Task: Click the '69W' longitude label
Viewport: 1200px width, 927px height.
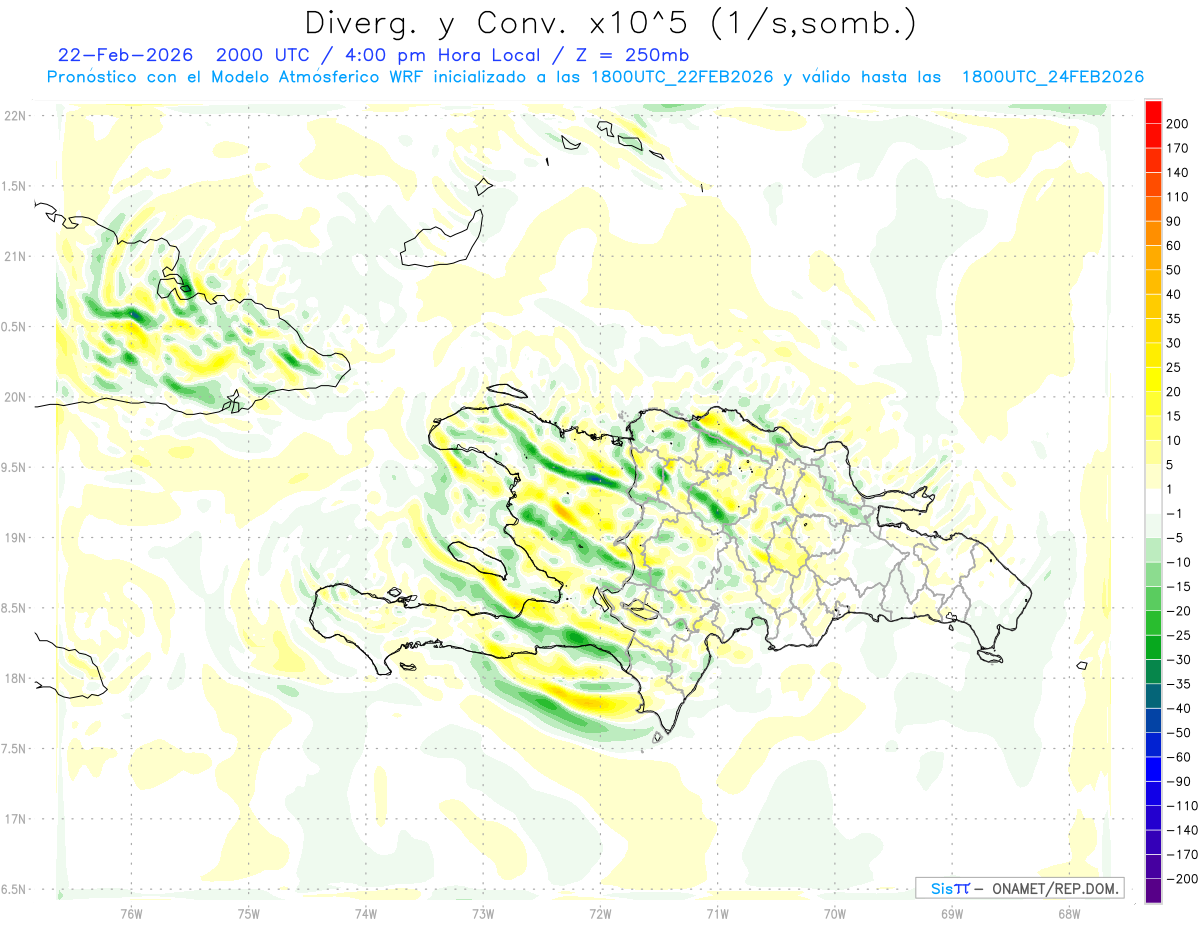Action: click(x=952, y=913)
